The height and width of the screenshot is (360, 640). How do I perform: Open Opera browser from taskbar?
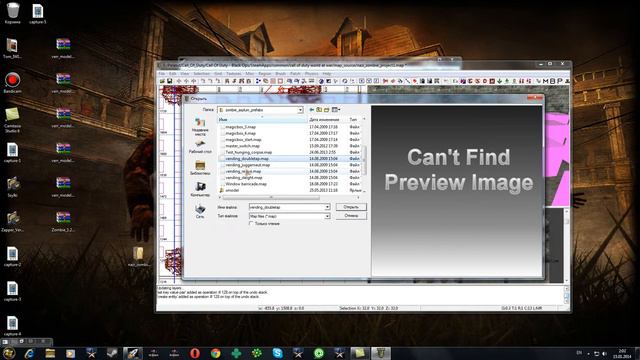pos(195,353)
